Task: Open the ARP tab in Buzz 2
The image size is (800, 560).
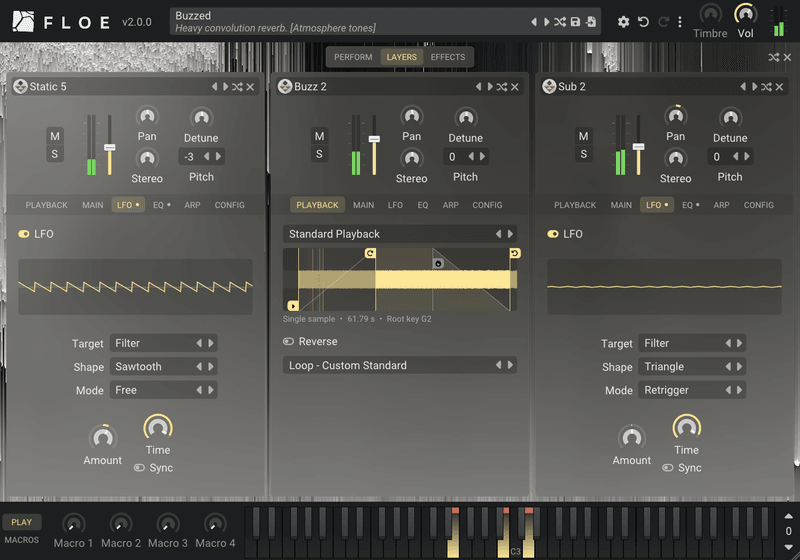Action: pyautogui.click(x=451, y=205)
